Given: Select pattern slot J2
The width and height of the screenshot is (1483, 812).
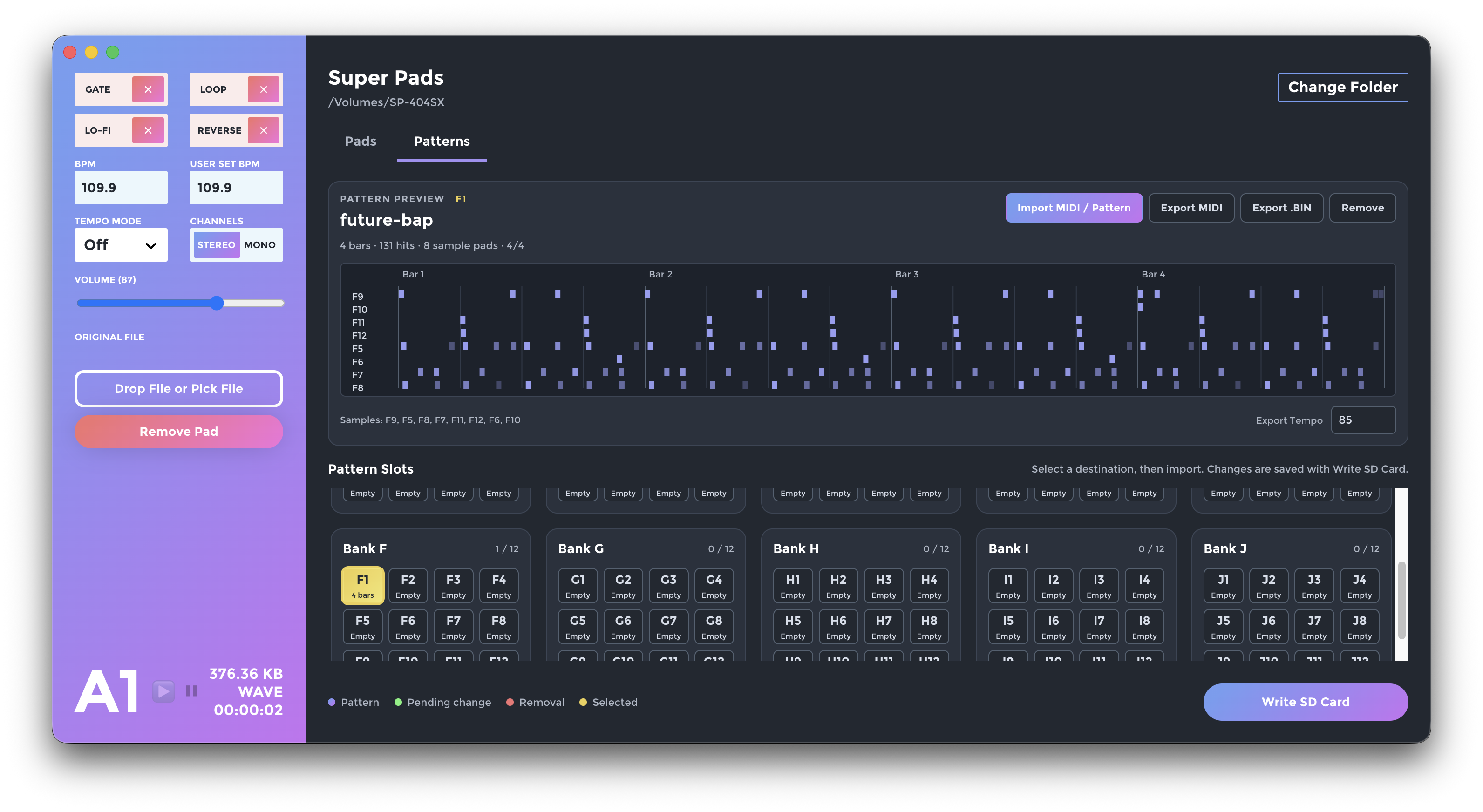Looking at the screenshot, I should pyautogui.click(x=1268, y=585).
